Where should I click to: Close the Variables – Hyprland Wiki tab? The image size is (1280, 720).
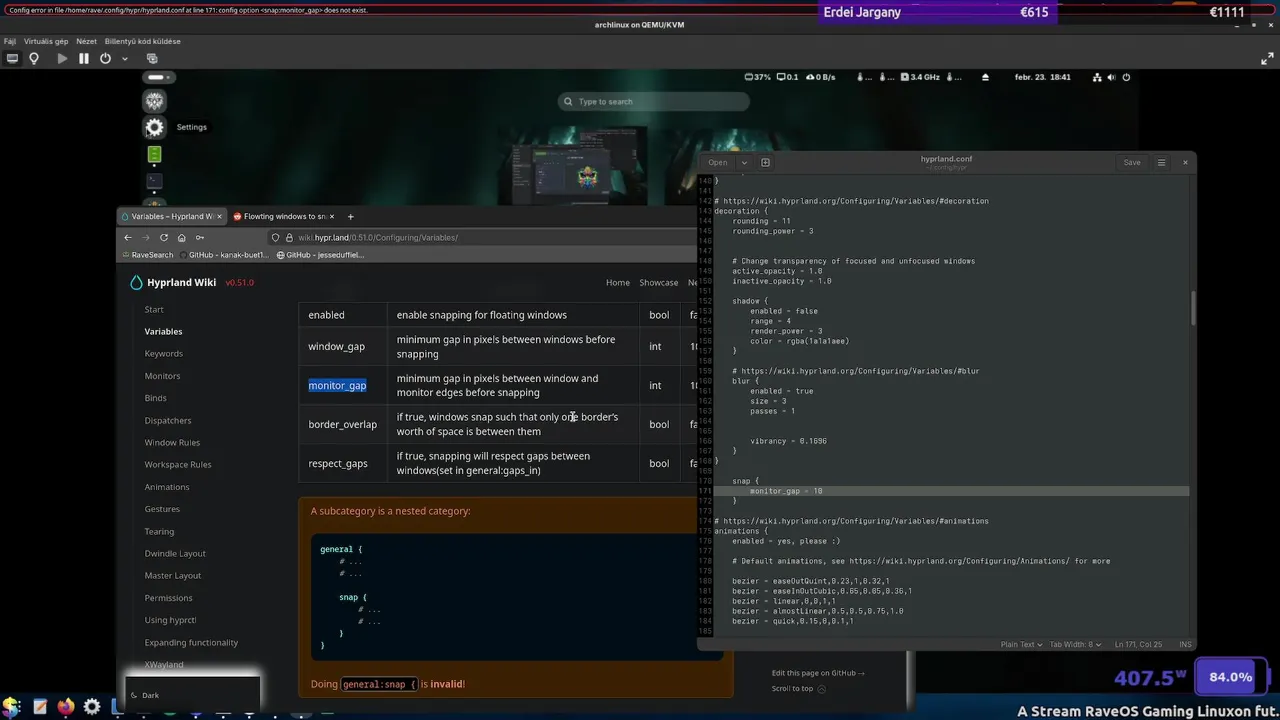pos(219,216)
